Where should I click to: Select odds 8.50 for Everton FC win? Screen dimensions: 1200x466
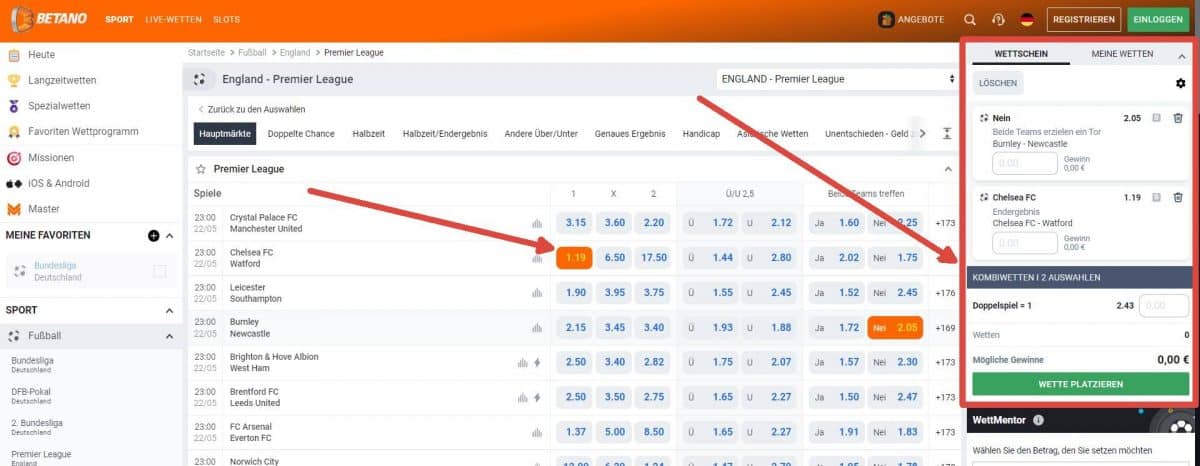(x=654, y=432)
